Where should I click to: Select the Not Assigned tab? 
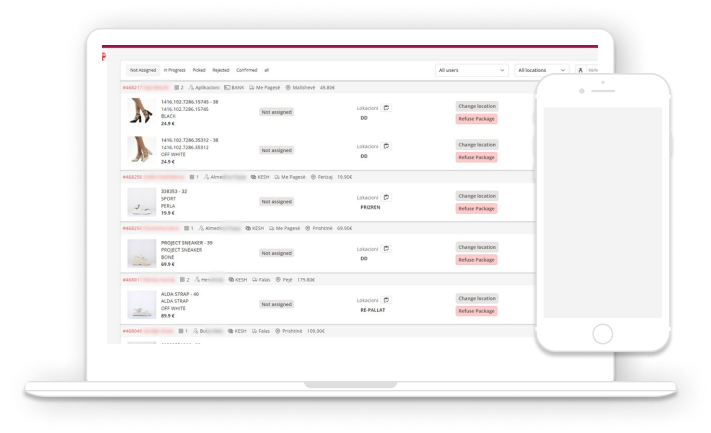click(x=143, y=70)
